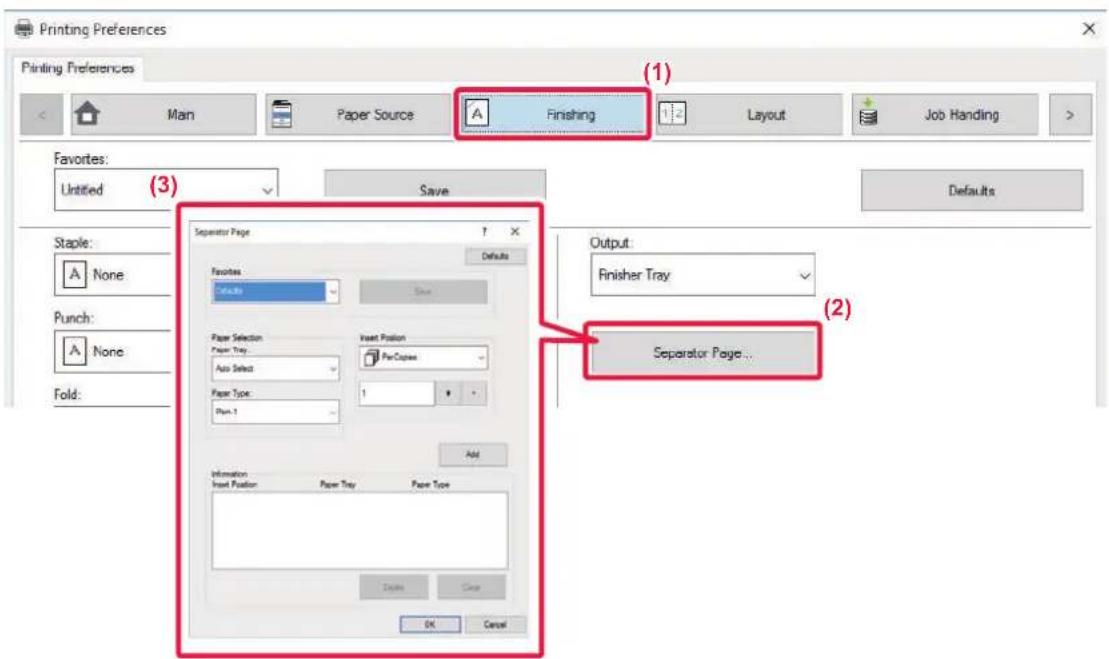Screen dimensions: 1109x659
Task: Go to the Job Handling tab
Action: (945, 115)
